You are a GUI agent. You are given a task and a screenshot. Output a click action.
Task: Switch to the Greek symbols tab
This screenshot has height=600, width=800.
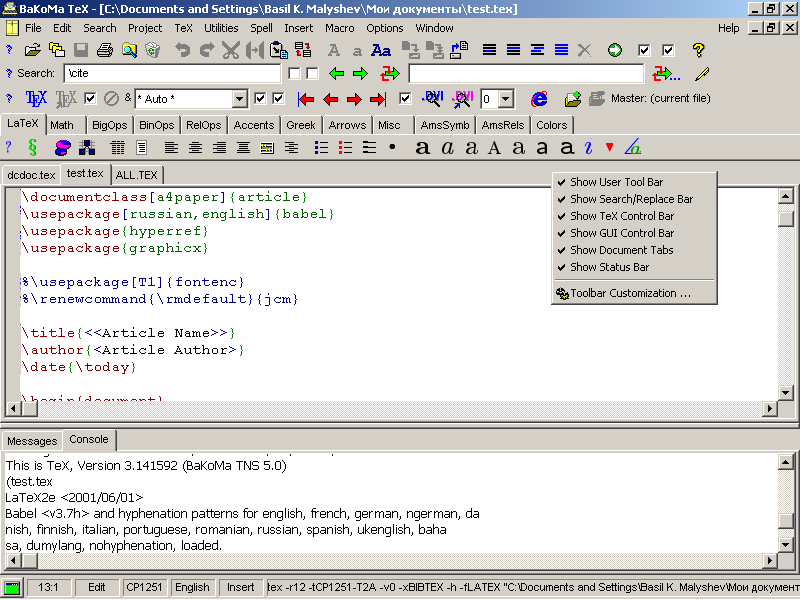pos(301,125)
